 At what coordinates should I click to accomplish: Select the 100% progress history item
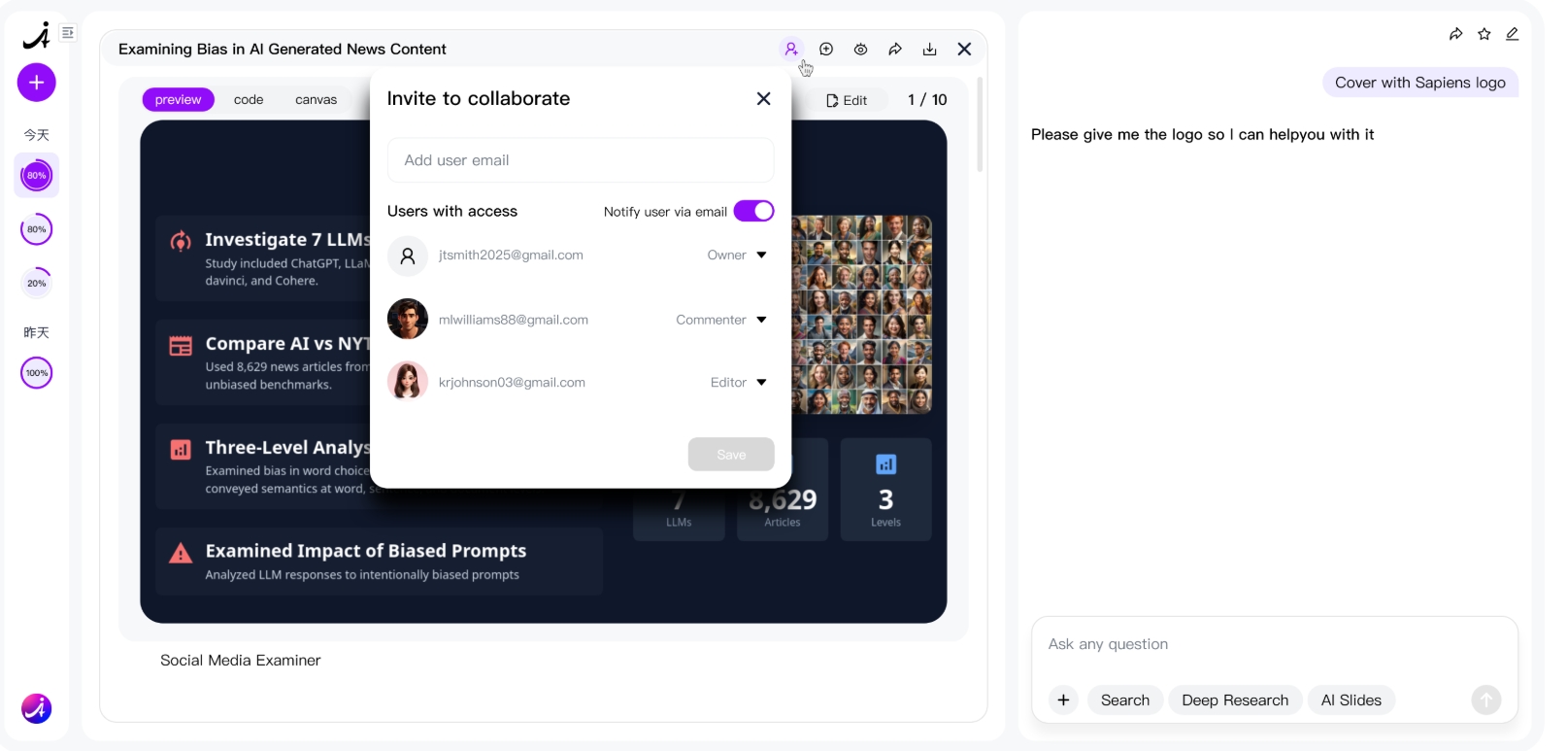tap(37, 373)
